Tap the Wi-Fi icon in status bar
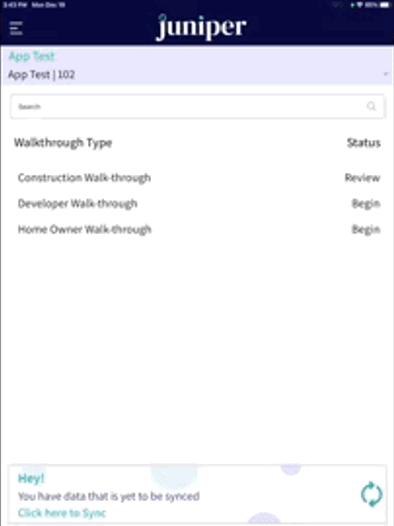Viewport: 394px width, 526px height. pyautogui.click(x=360, y=5)
